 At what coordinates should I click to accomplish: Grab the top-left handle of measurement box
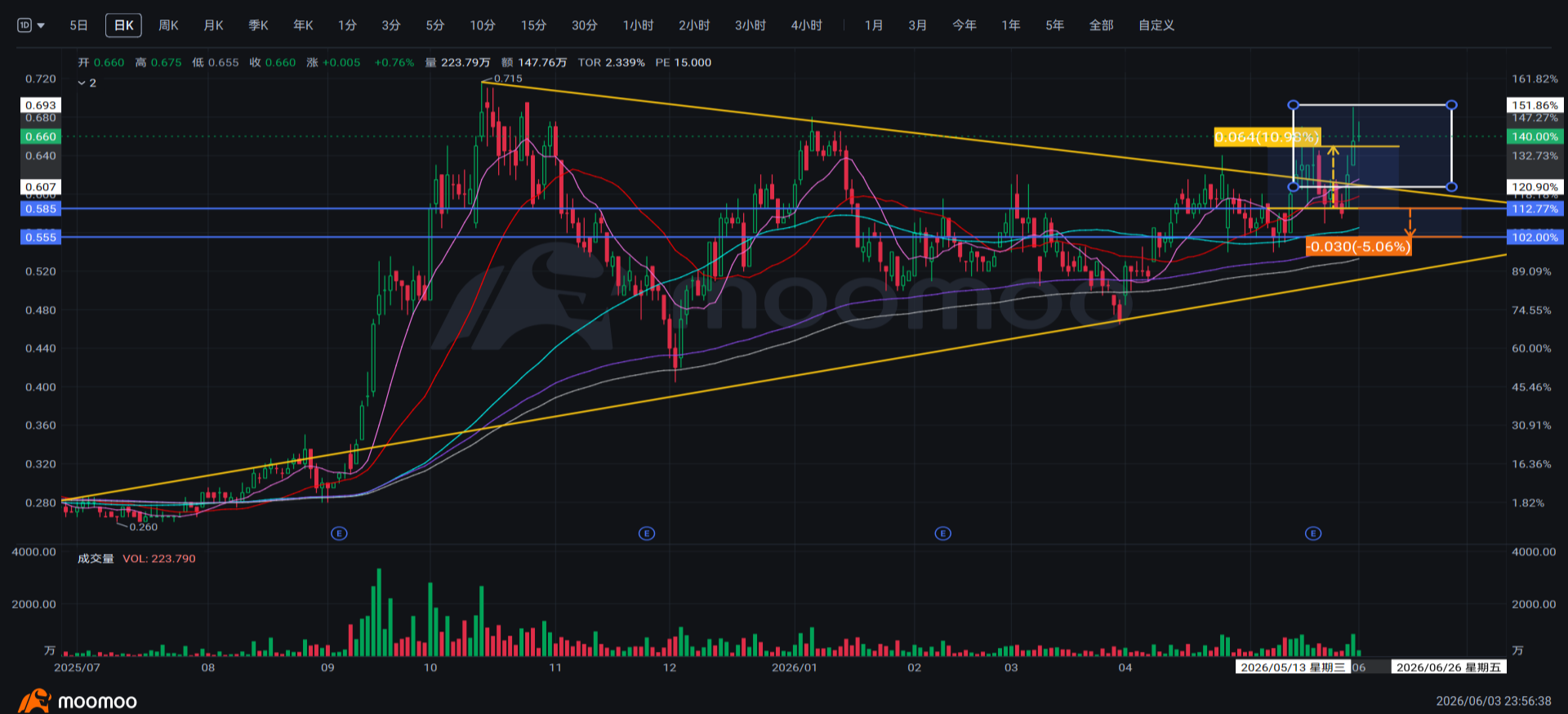(1293, 105)
